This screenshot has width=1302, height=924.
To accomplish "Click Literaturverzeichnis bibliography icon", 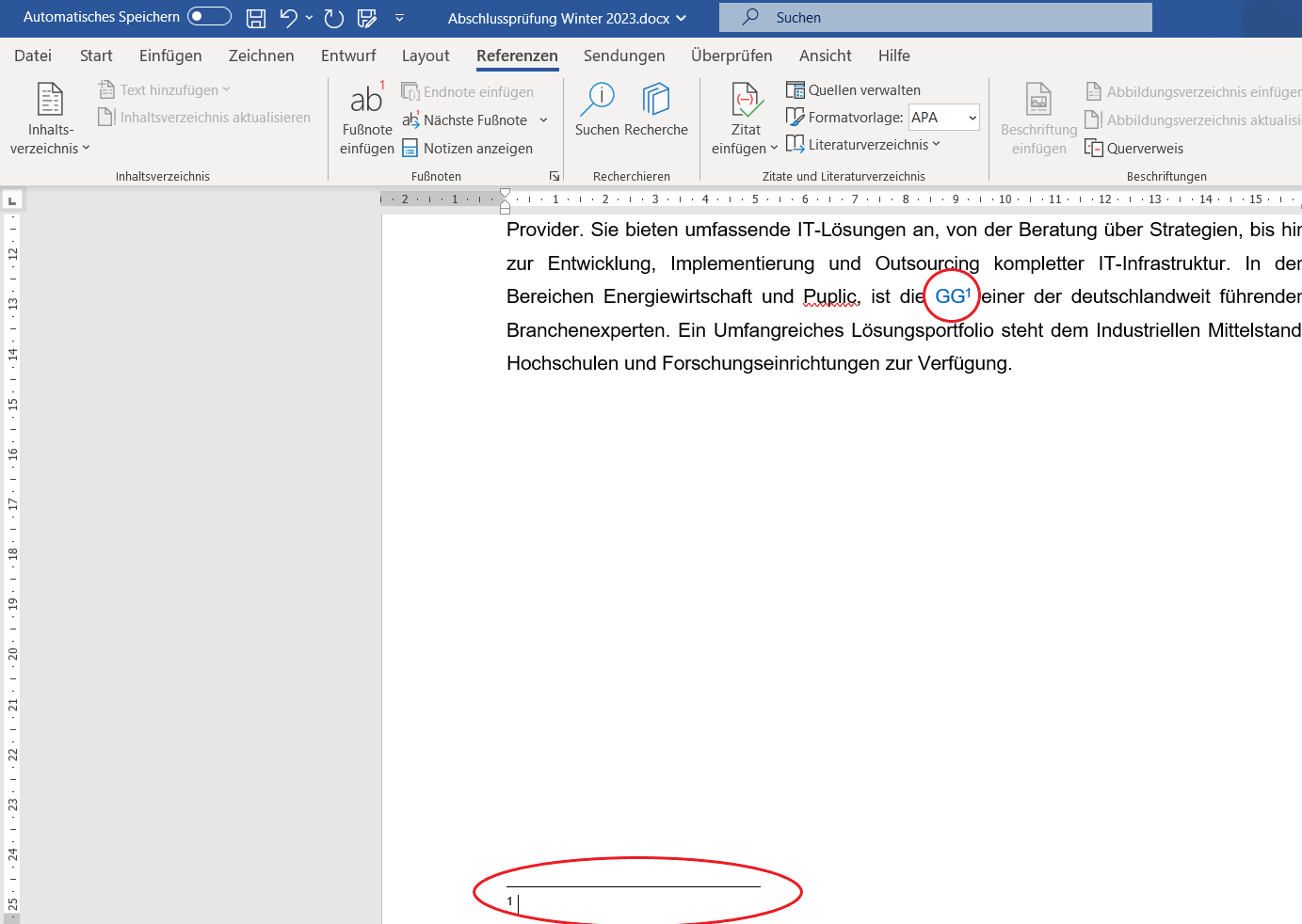I will (796, 145).
